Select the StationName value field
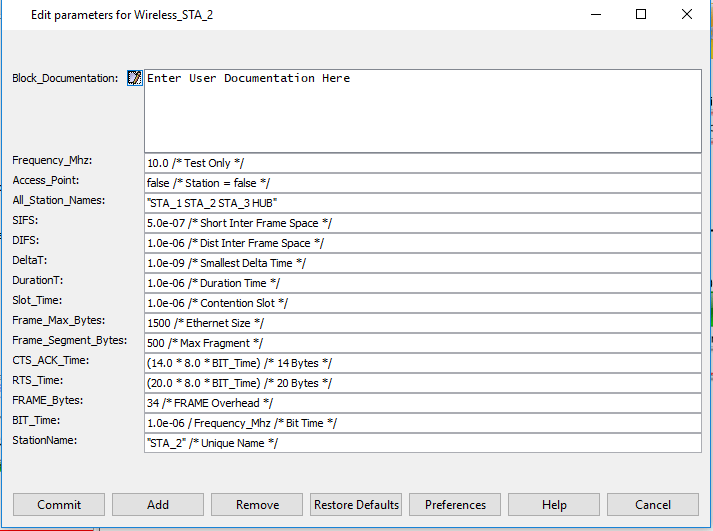 tap(422, 443)
